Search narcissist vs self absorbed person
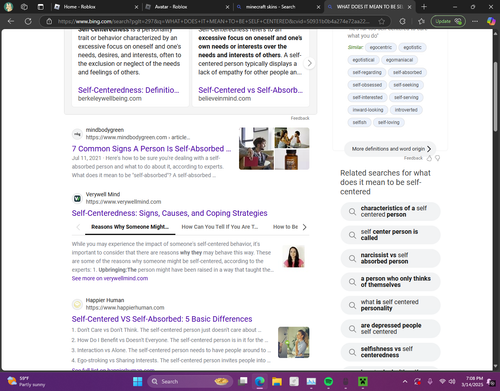The height and width of the screenshot is (391, 500). coord(390,258)
